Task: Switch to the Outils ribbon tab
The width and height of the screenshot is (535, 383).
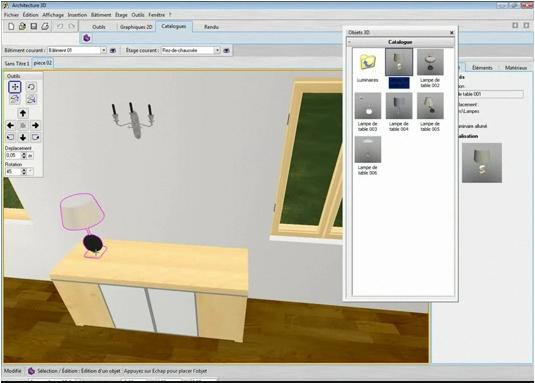Action: 99,27
